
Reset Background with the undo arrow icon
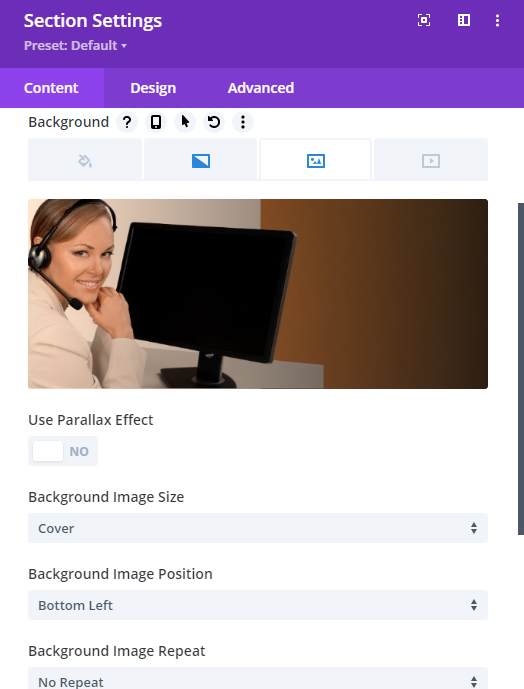click(214, 122)
